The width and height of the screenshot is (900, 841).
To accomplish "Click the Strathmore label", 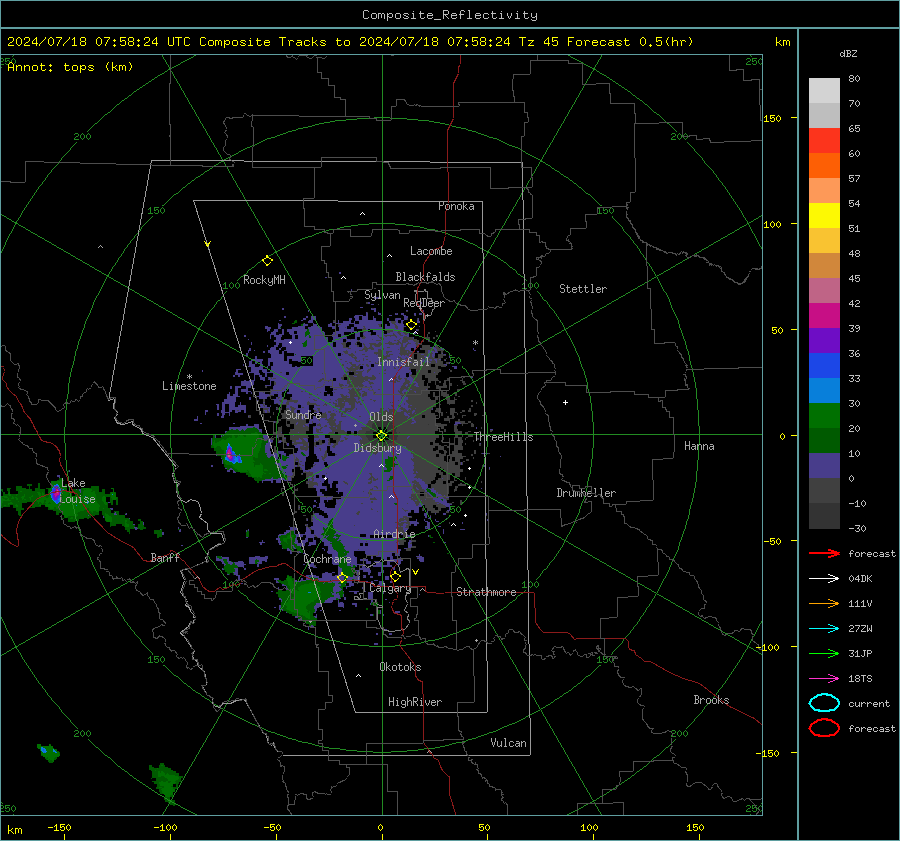I will 486,592.
